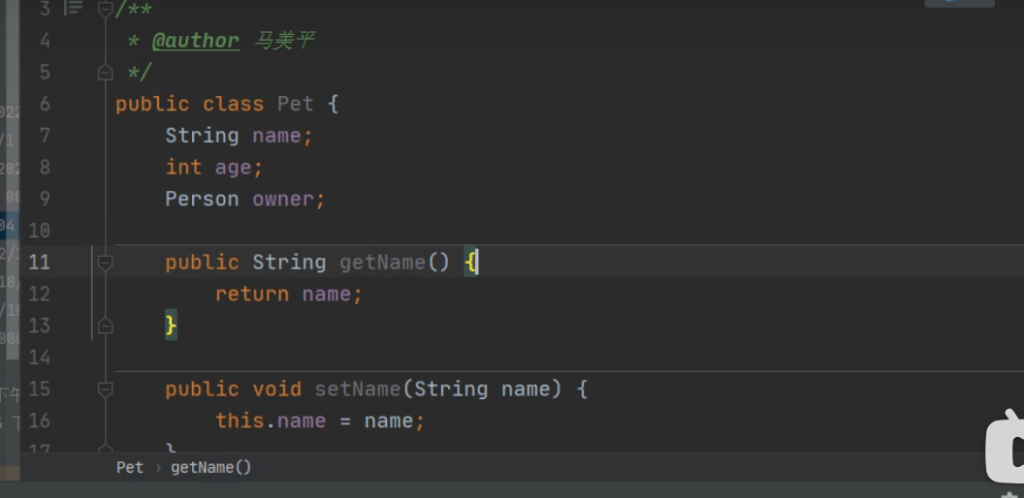This screenshot has height=498, width=1024.
Task: Select the getName() breadcrumb item
Action: [x=211, y=467]
